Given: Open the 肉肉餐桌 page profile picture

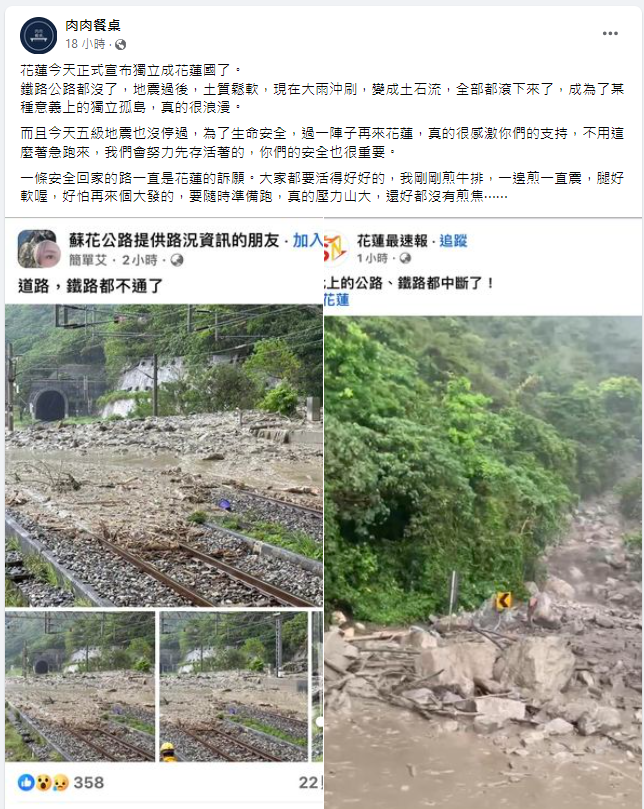Looking at the screenshot, I should 38,35.
